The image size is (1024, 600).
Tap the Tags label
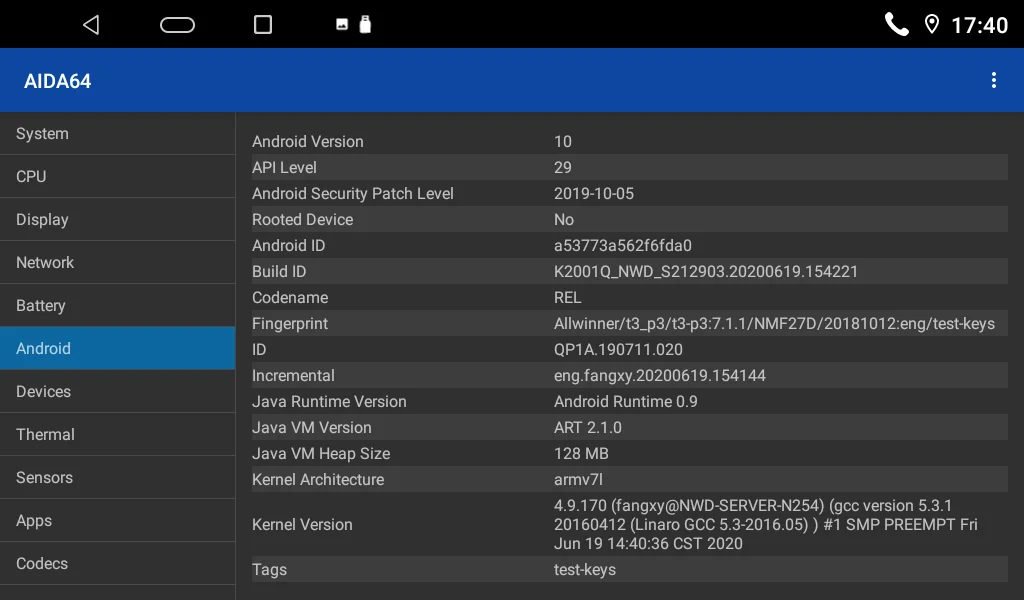point(269,570)
